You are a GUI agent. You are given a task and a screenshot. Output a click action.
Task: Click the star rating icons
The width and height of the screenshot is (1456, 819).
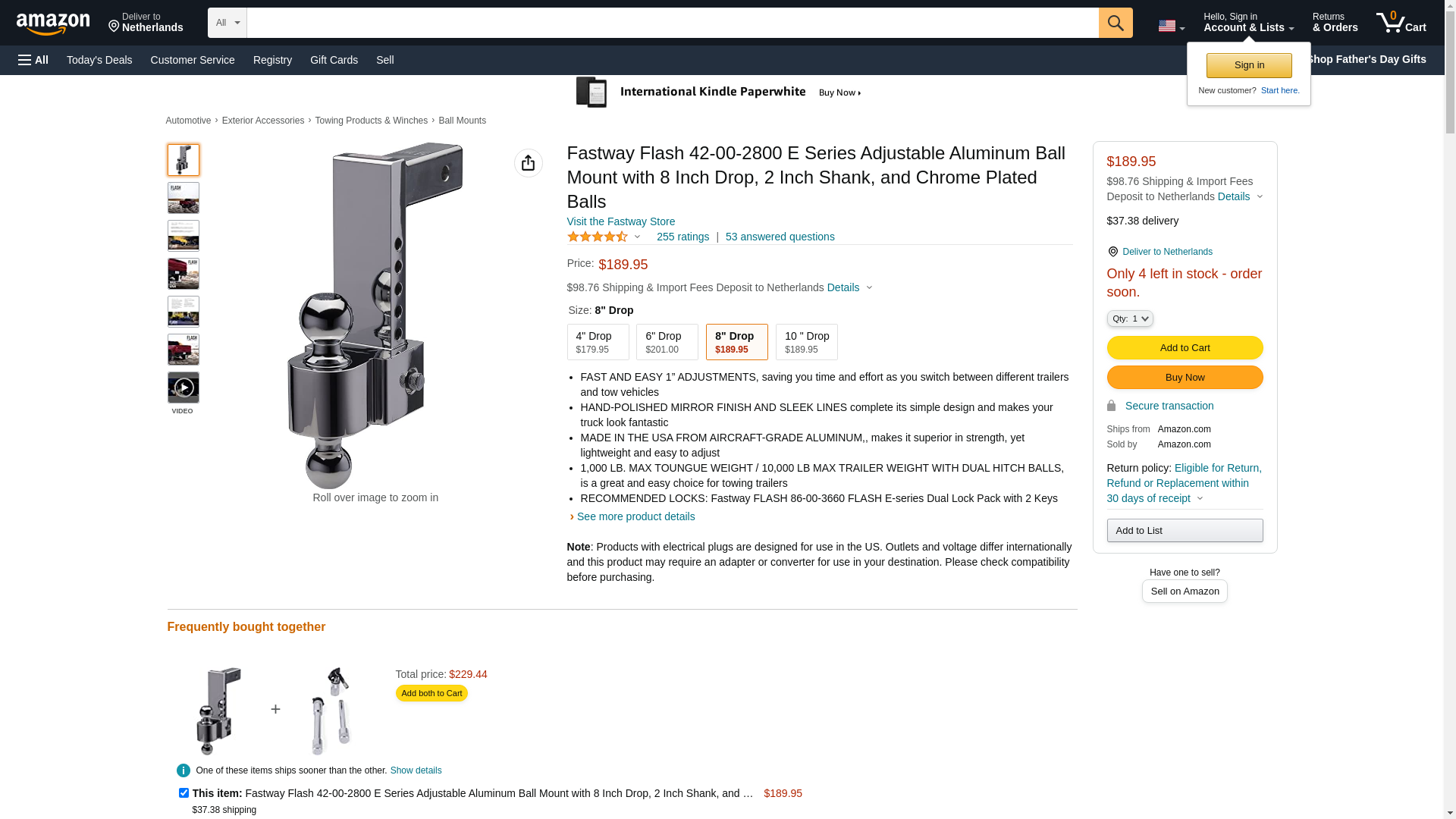point(598,237)
